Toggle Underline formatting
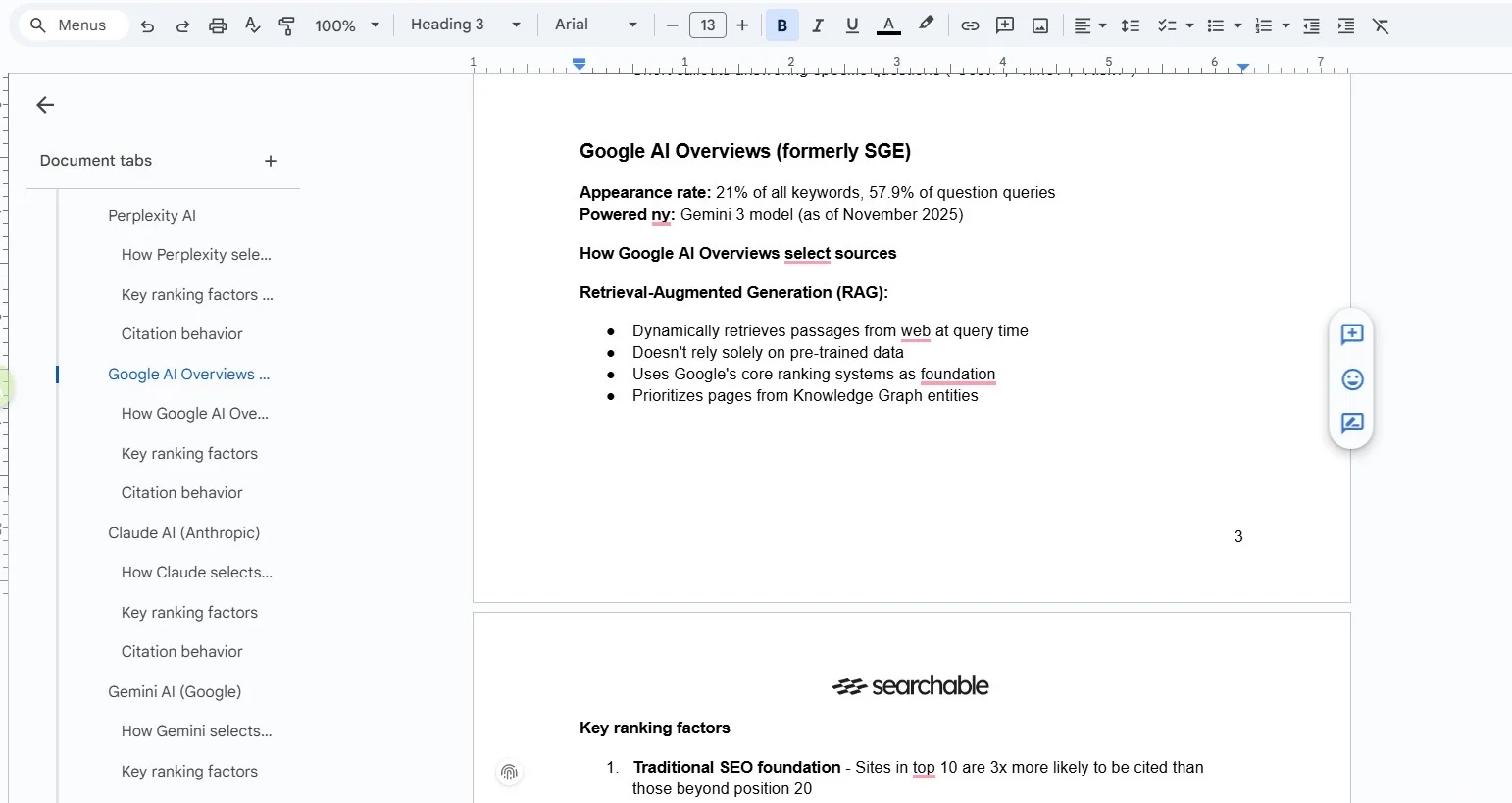 (852, 25)
